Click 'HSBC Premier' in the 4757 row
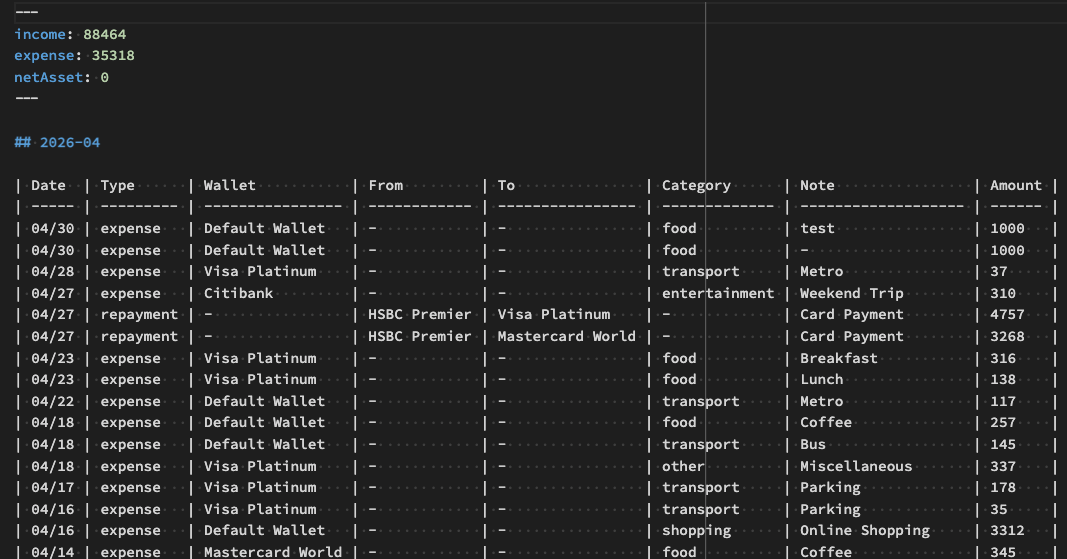The width and height of the screenshot is (1067, 559). 420,315
